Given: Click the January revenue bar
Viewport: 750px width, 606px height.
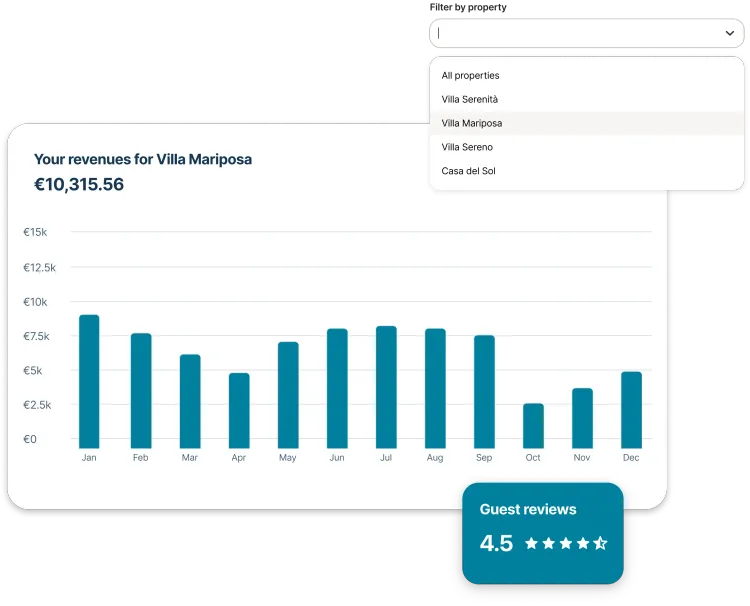Looking at the screenshot, I should point(89,381).
